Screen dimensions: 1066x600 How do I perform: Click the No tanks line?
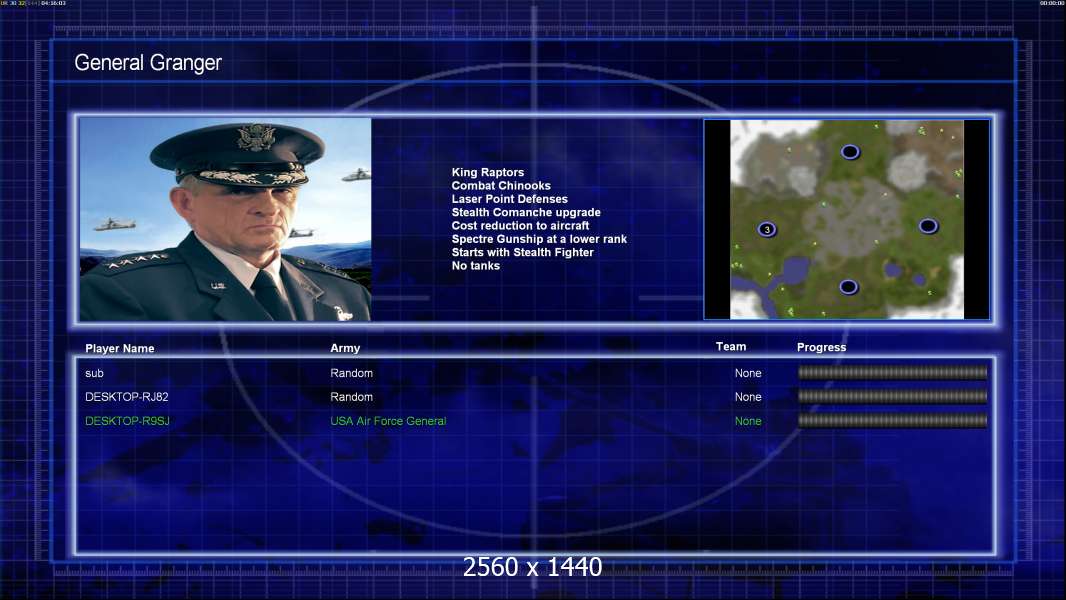pyautogui.click(x=476, y=266)
